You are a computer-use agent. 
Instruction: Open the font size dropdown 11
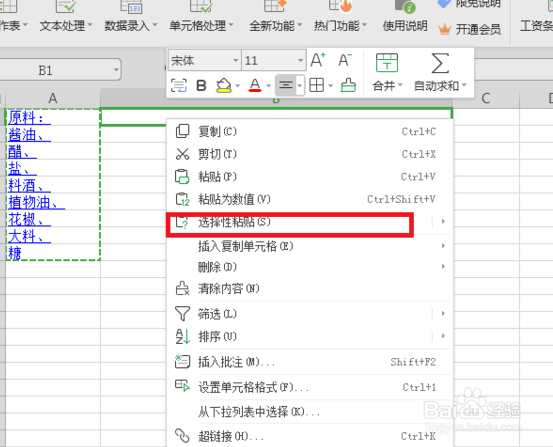point(300,60)
